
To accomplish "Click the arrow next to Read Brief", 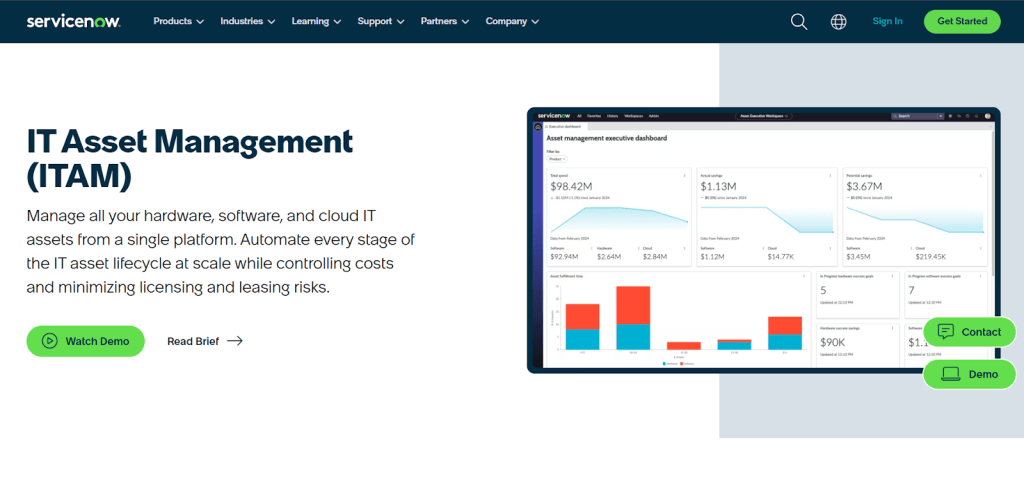I will point(235,341).
